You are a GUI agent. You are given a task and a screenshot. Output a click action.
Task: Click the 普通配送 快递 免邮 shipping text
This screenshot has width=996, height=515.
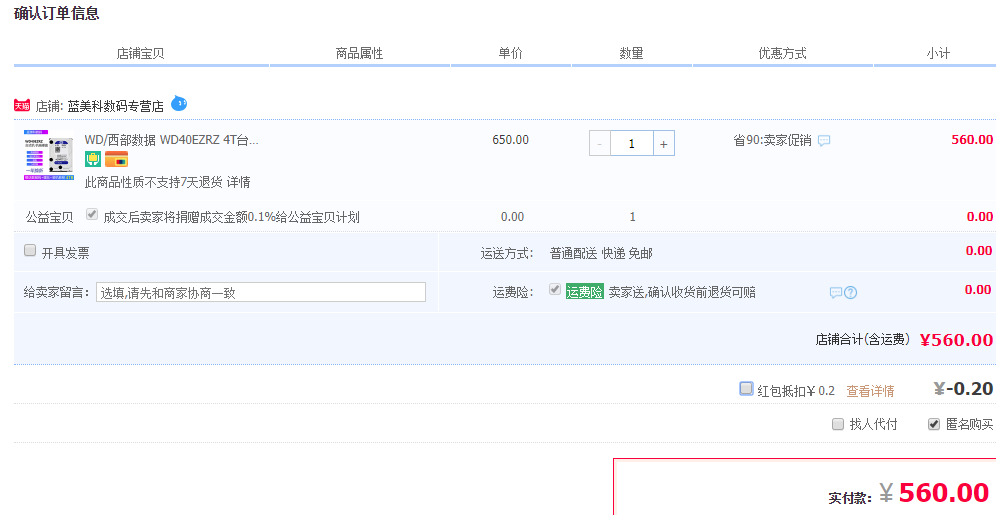(601, 253)
